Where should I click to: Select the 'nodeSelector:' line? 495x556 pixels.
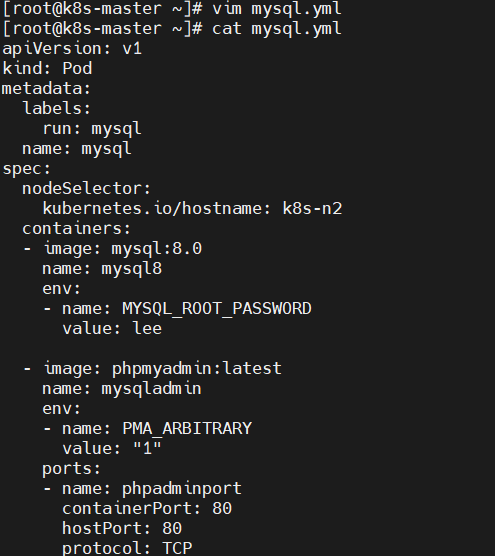tap(87, 189)
